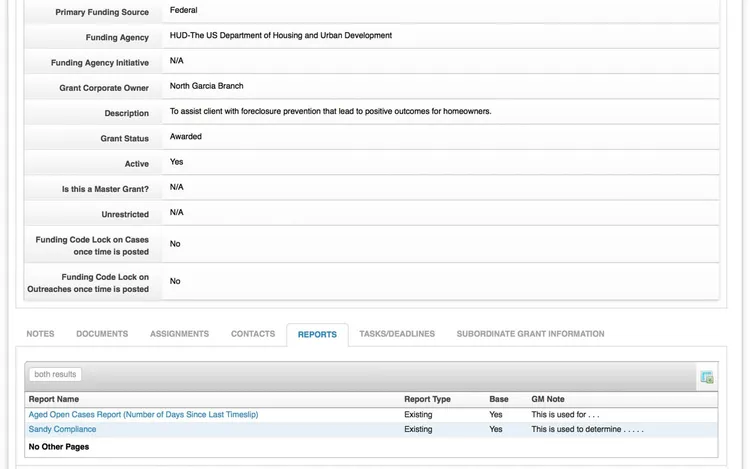The width and height of the screenshot is (750, 469).
Task: Open the Assignments tab
Action: pyautogui.click(x=179, y=334)
